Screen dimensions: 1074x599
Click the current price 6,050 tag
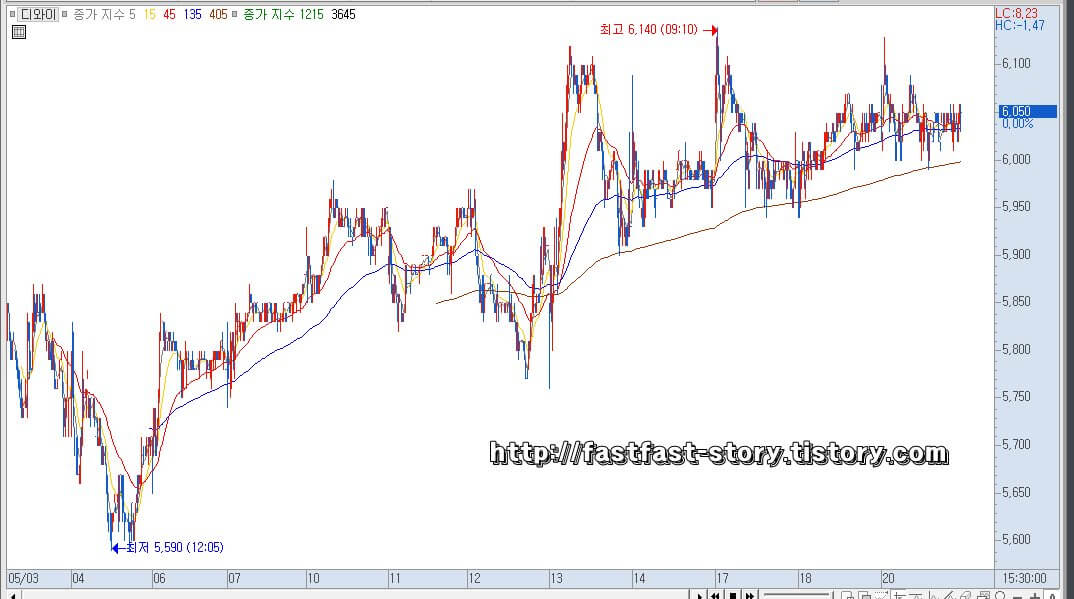[x=1027, y=111]
